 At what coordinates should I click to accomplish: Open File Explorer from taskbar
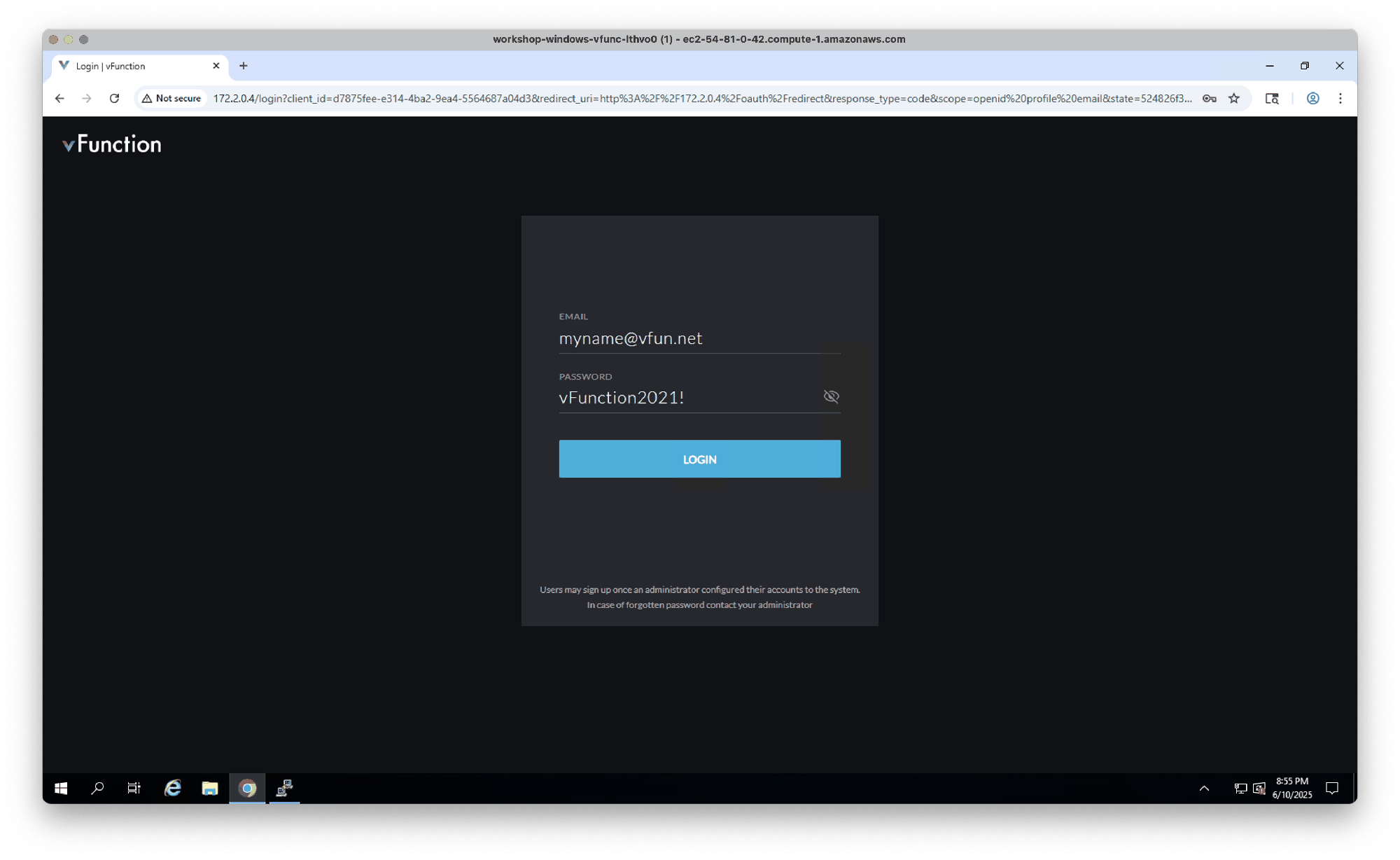(x=210, y=788)
